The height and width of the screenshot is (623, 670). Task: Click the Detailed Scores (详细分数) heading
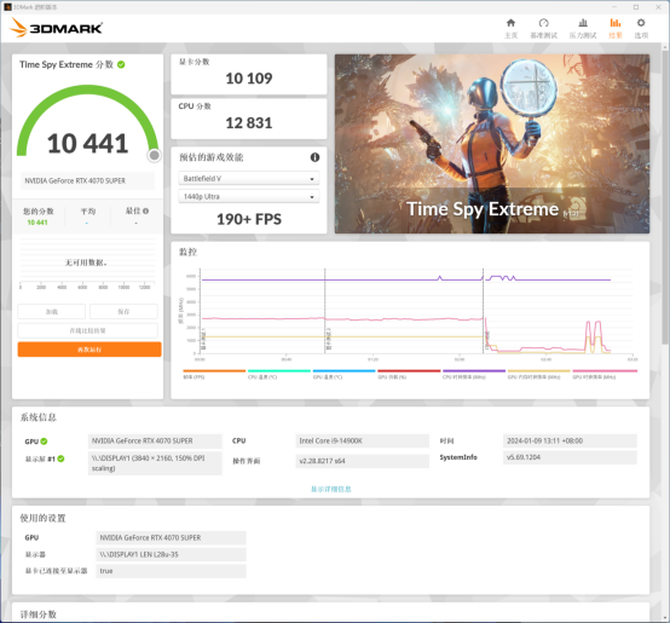(x=38, y=614)
